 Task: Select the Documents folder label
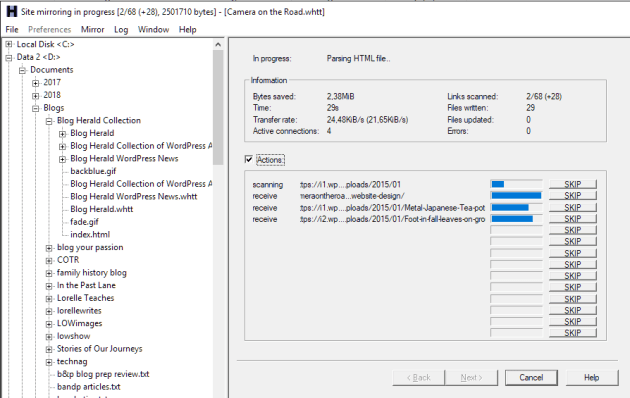click(x=52, y=70)
